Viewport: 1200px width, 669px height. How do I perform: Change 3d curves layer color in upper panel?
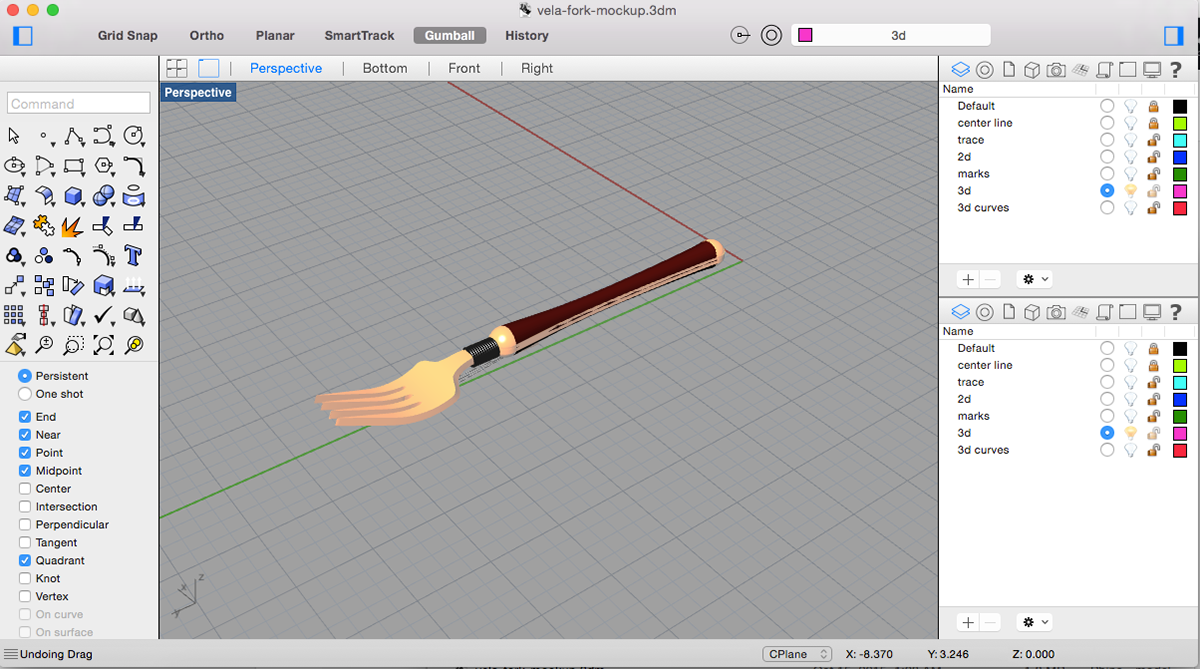[1180, 208]
